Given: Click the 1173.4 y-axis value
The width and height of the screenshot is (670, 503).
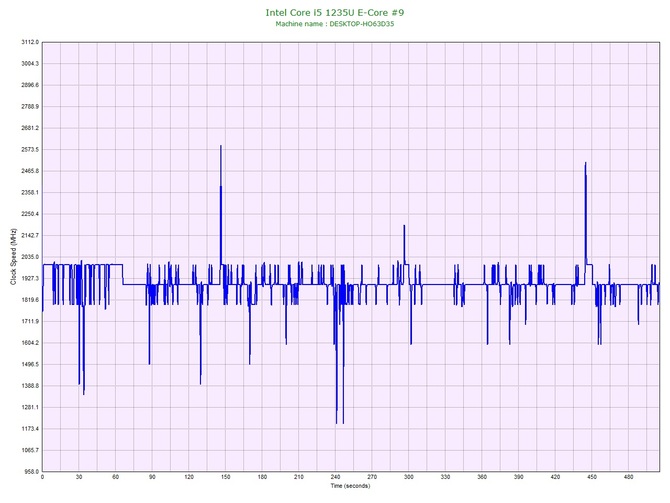Looking at the screenshot, I should pyautogui.click(x=30, y=429).
